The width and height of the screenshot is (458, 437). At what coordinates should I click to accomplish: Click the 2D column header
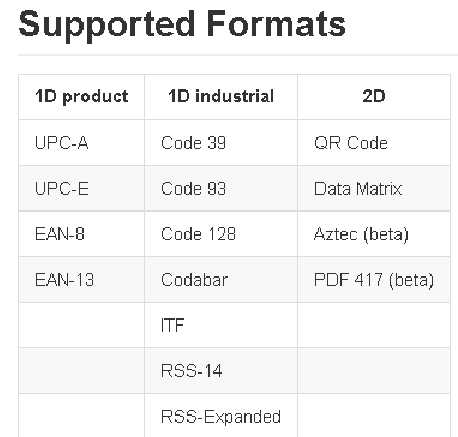(374, 96)
